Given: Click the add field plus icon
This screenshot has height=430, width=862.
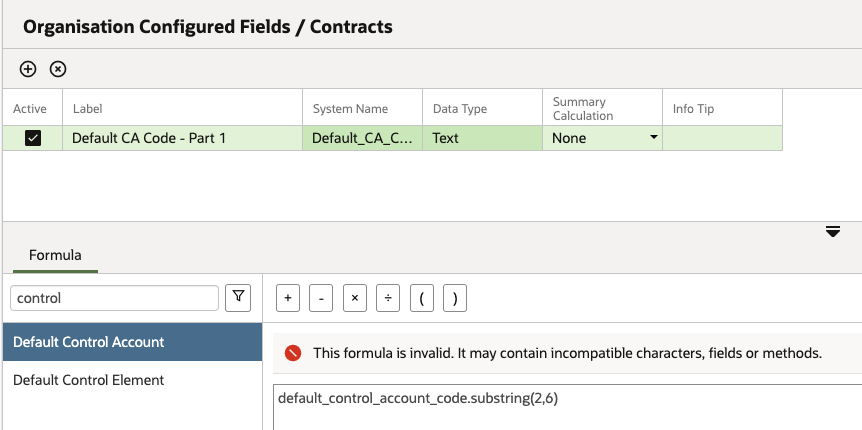Looking at the screenshot, I should click(27, 69).
